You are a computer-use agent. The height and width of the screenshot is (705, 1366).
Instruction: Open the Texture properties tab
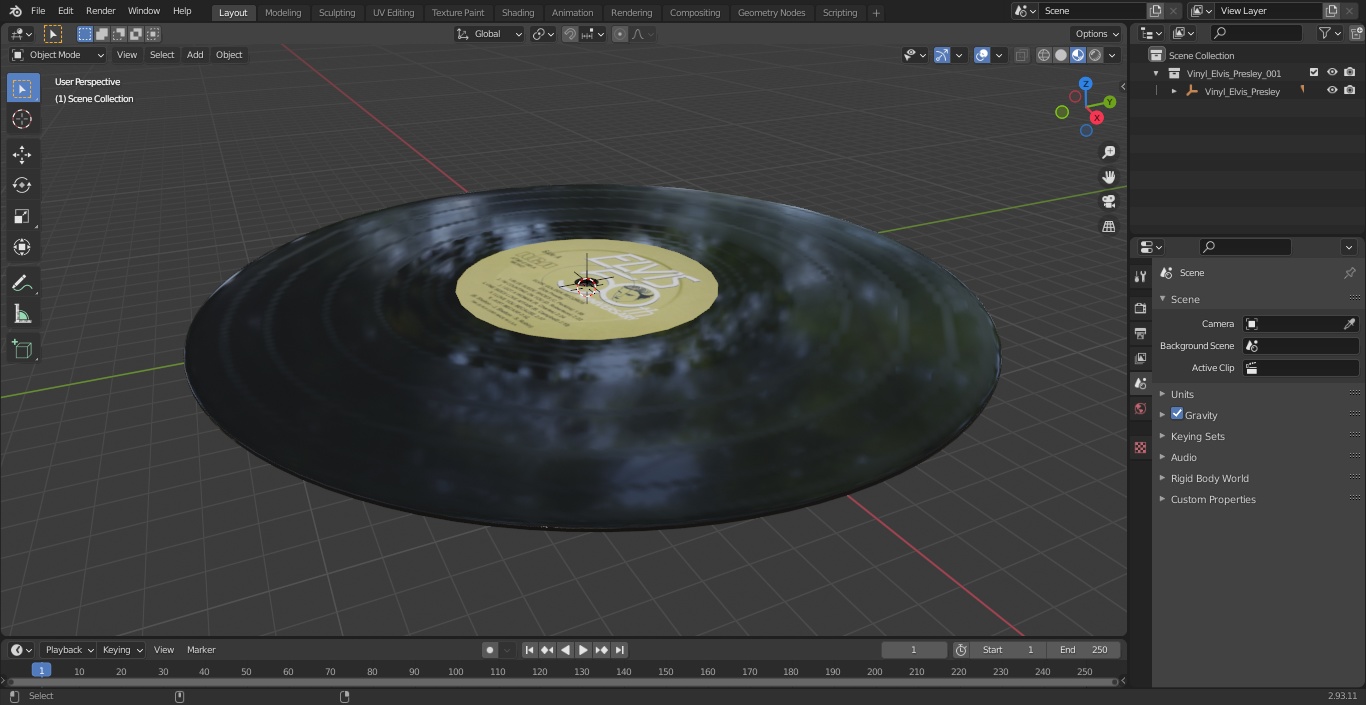pyautogui.click(x=1140, y=447)
